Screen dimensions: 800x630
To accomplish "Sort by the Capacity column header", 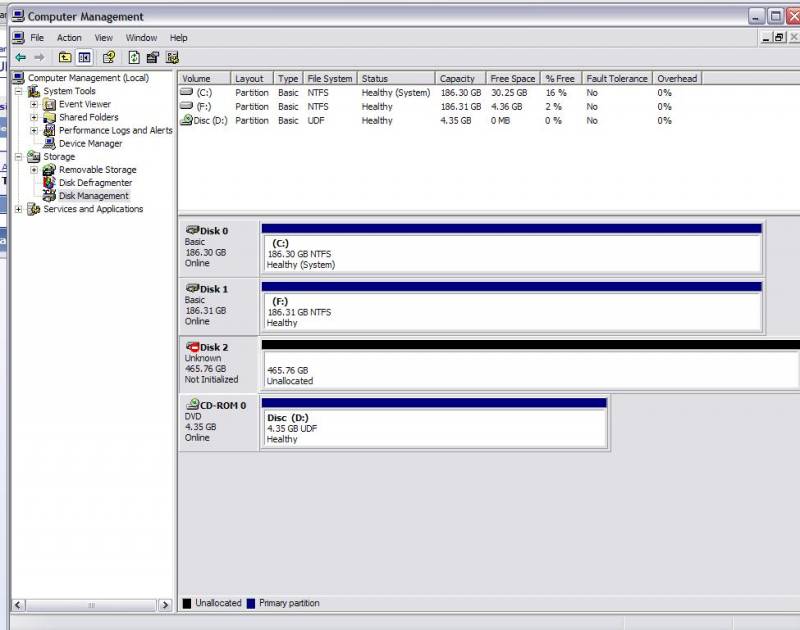I will point(460,79).
